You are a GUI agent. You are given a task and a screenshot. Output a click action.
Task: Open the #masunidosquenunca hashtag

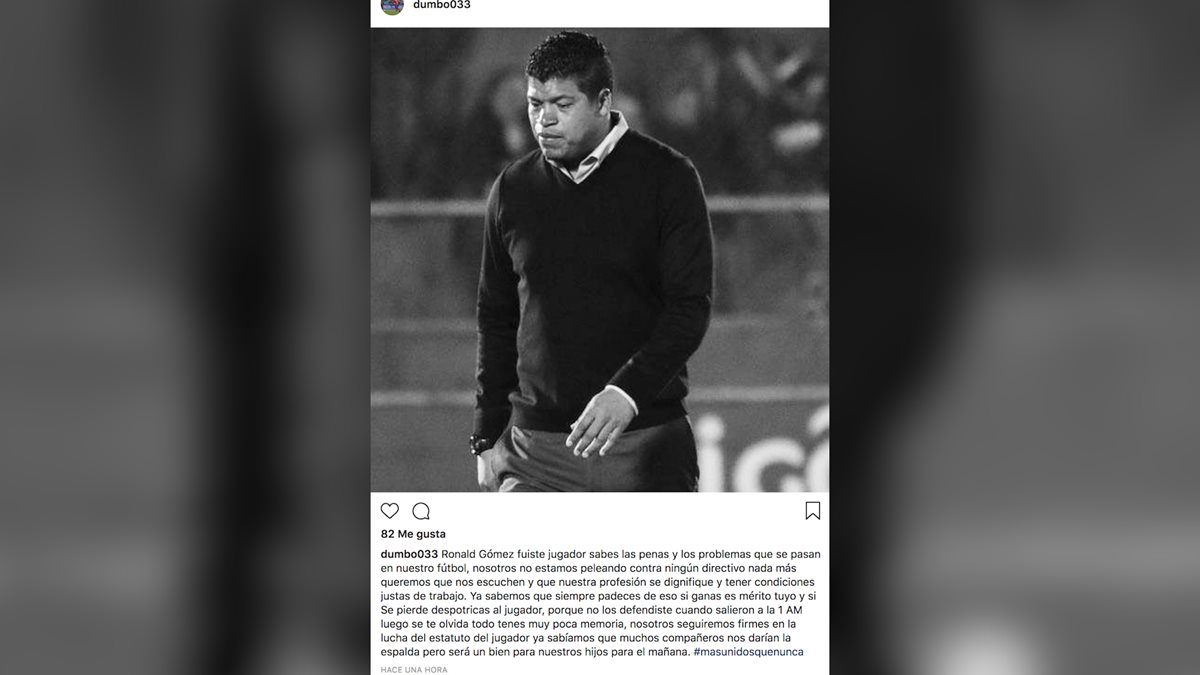[x=748, y=652]
